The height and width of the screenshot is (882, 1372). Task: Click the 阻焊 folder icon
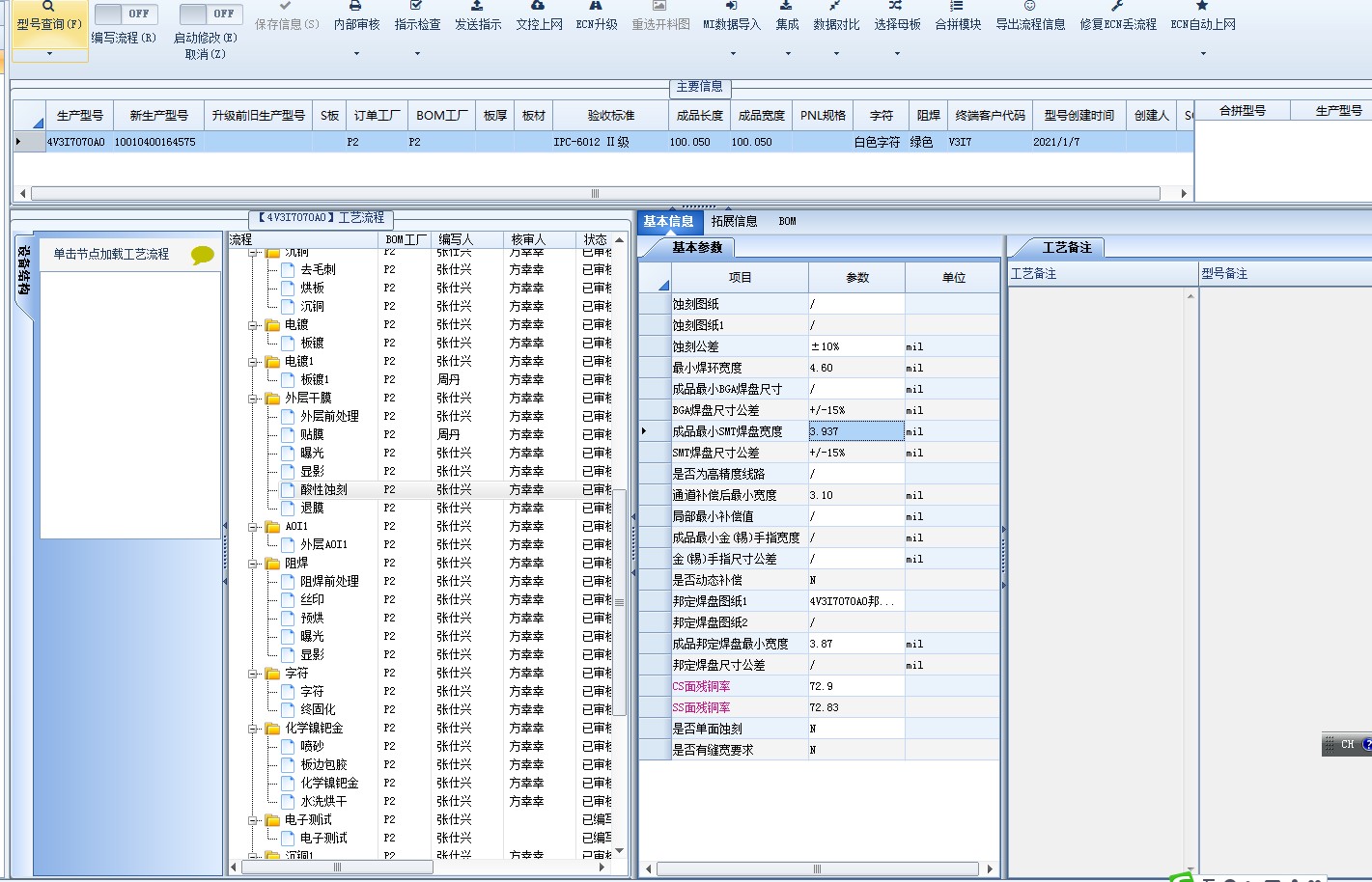pos(273,564)
